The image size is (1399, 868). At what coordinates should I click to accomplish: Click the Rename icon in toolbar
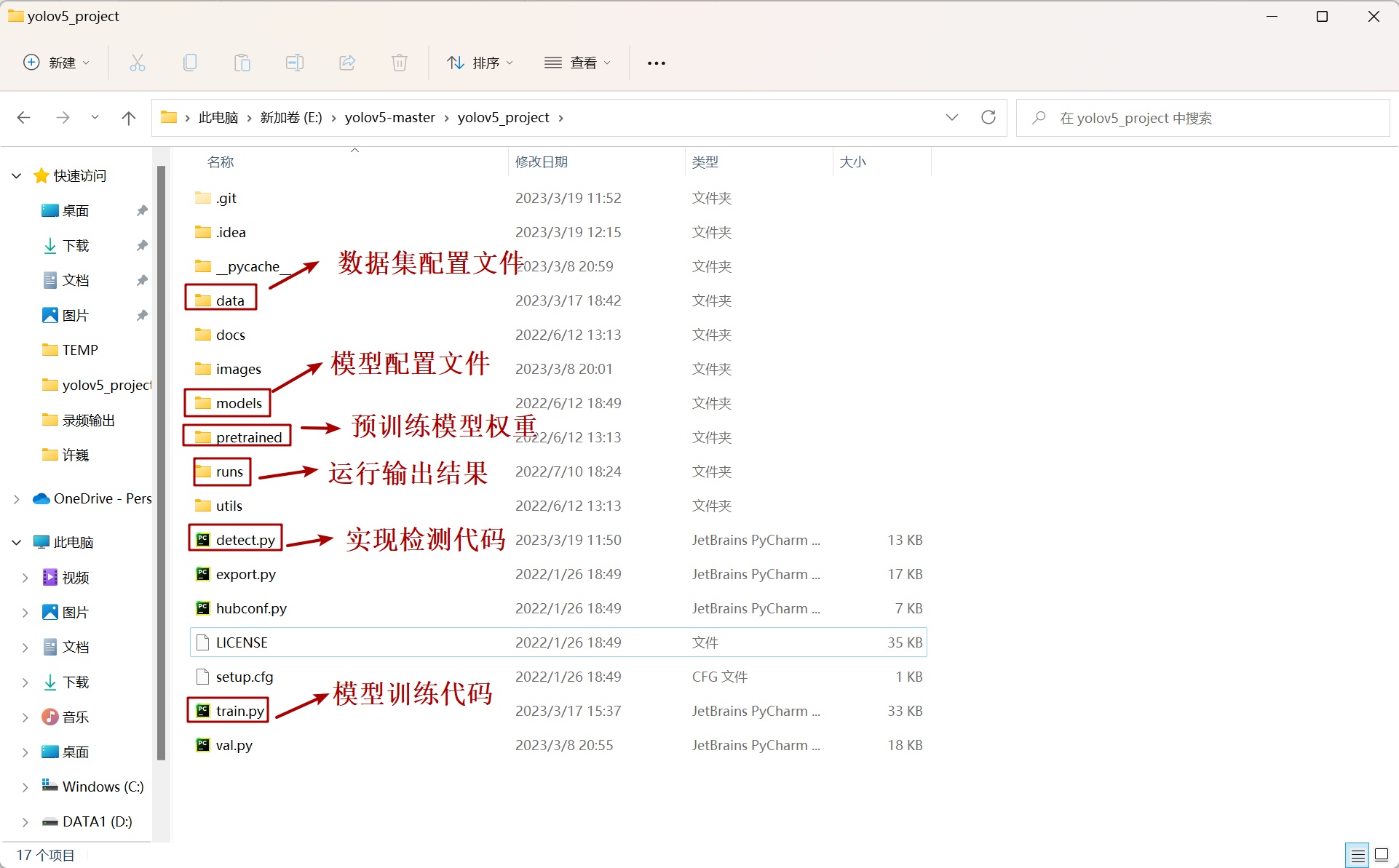295,63
